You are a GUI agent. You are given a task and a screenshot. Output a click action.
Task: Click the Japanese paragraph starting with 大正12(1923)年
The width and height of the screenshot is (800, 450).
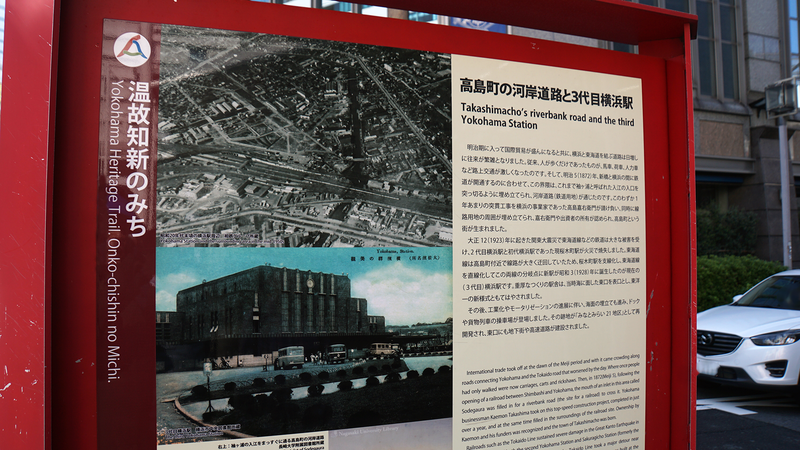[x=551, y=267]
